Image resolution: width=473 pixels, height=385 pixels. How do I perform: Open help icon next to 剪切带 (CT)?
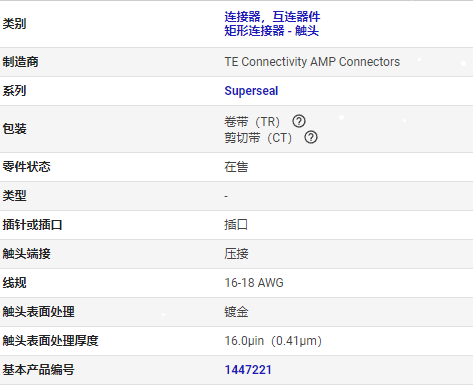[x=311, y=137]
